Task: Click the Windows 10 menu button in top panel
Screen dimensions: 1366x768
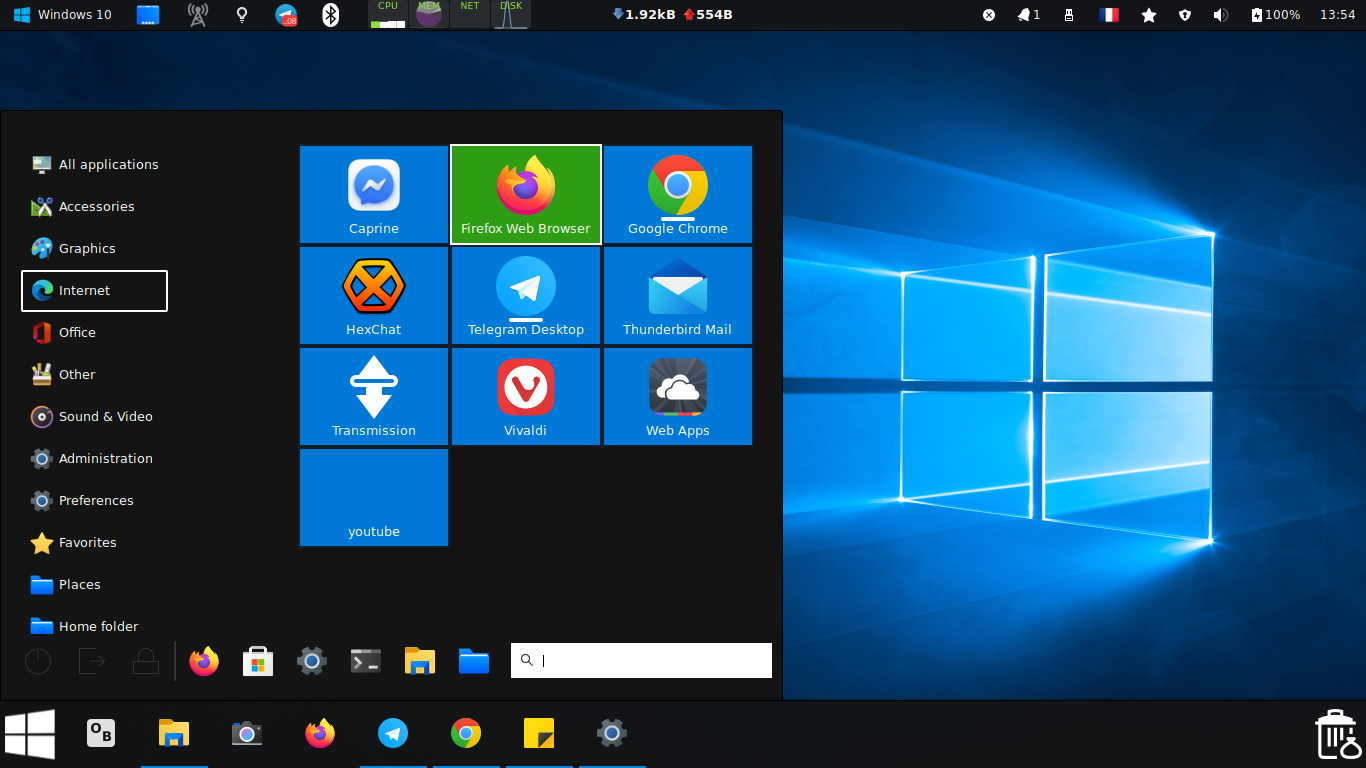Action: tap(62, 15)
